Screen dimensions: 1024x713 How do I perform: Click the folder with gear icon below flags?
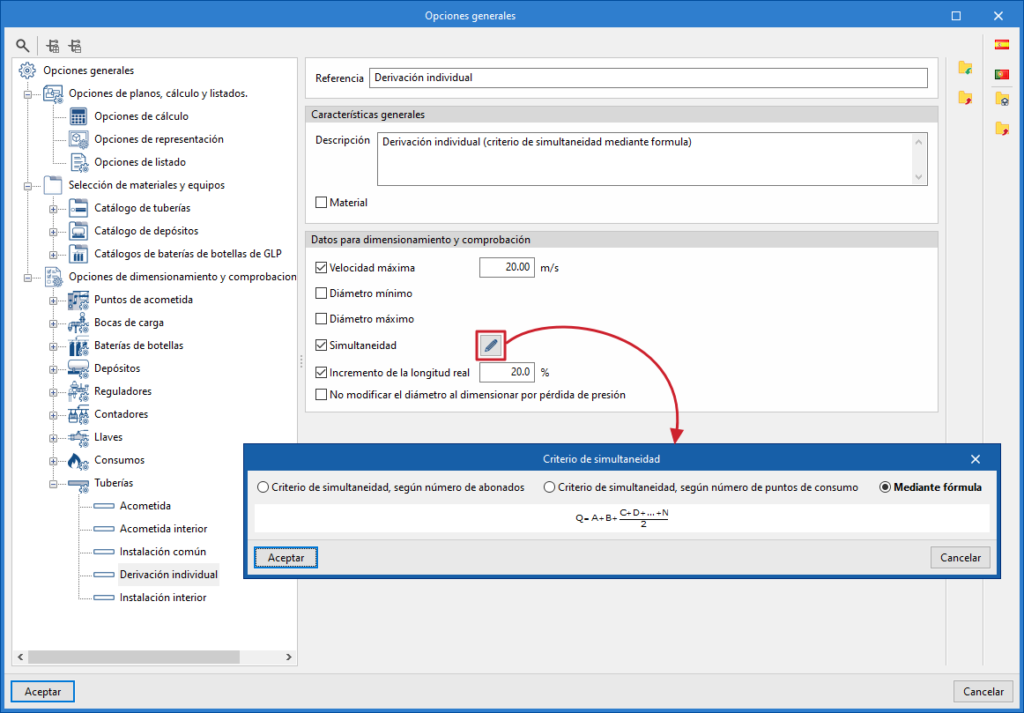pyautogui.click(x=1001, y=99)
